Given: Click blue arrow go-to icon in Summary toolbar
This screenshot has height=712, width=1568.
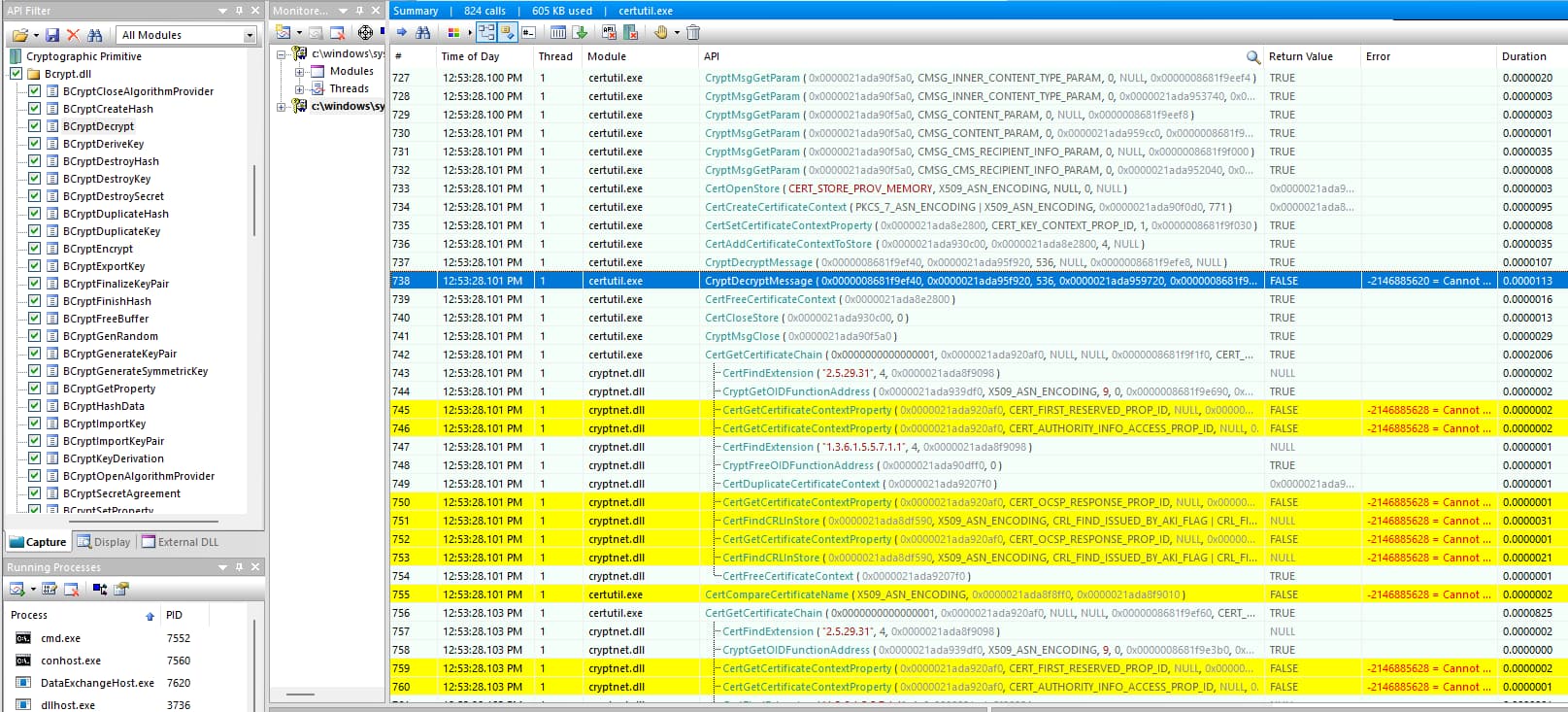Looking at the screenshot, I should (x=402, y=32).
